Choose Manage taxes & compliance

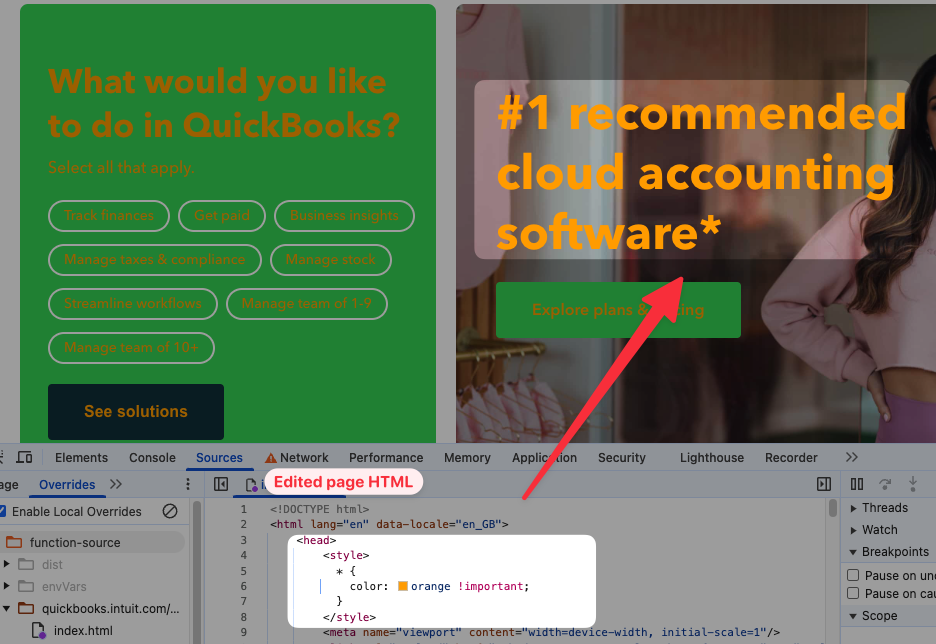click(x=155, y=260)
